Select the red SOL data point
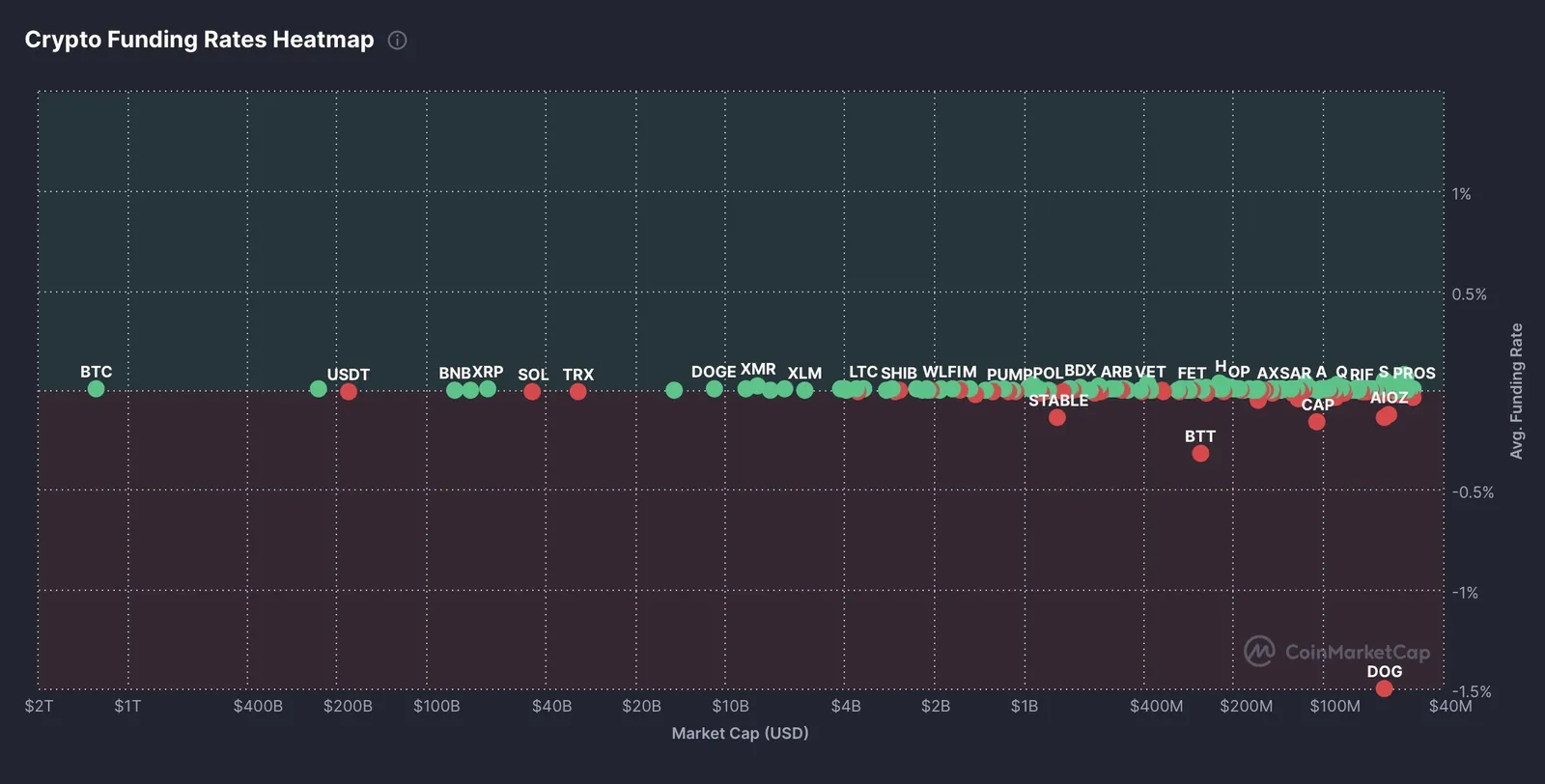 coord(532,392)
